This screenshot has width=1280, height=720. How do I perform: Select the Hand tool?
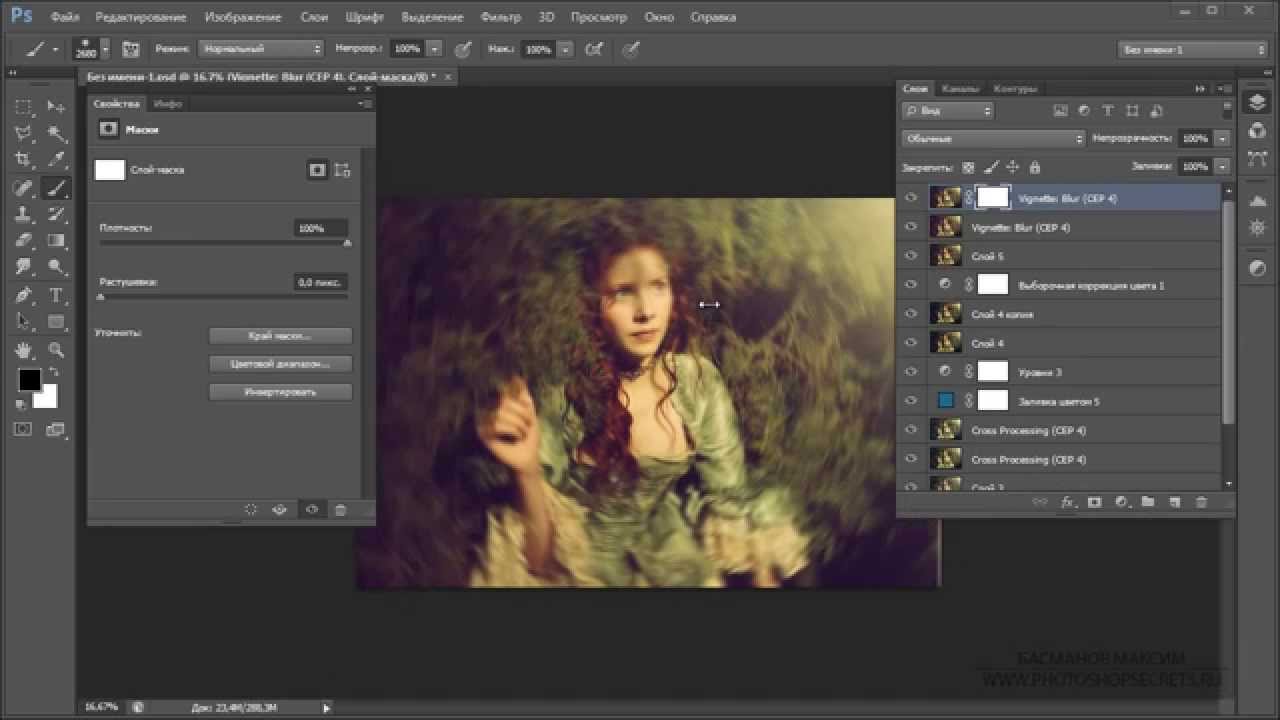click(x=23, y=350)
